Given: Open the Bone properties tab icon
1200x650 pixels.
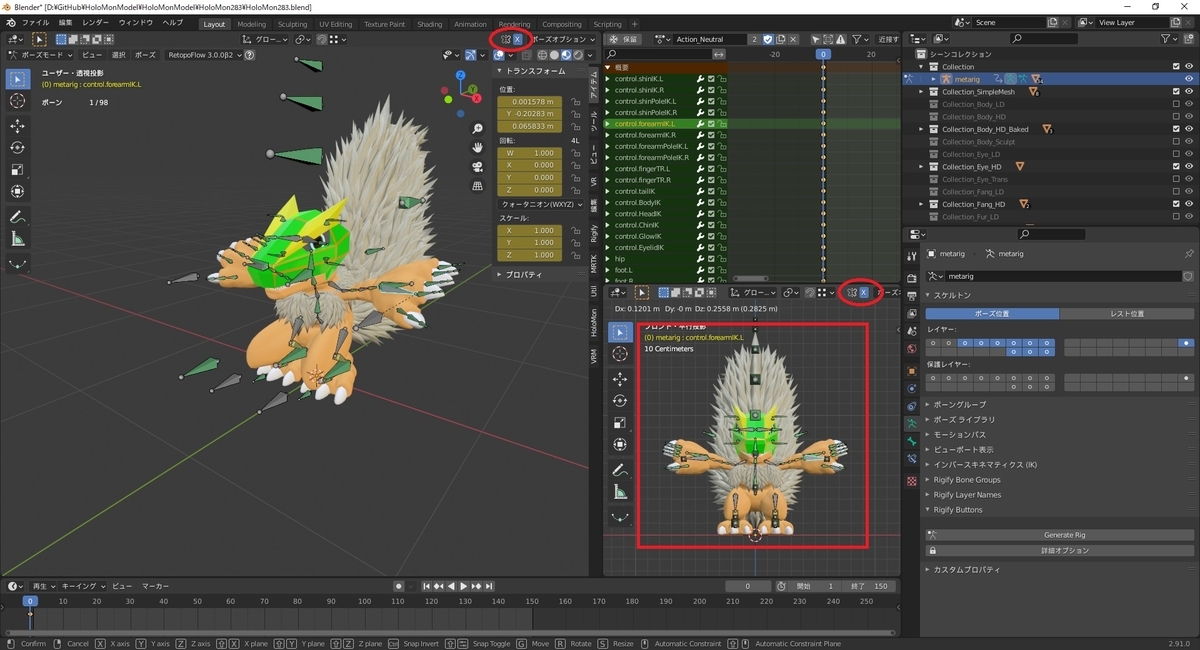Looking at the screenshot, I should (x=911, y=441).
